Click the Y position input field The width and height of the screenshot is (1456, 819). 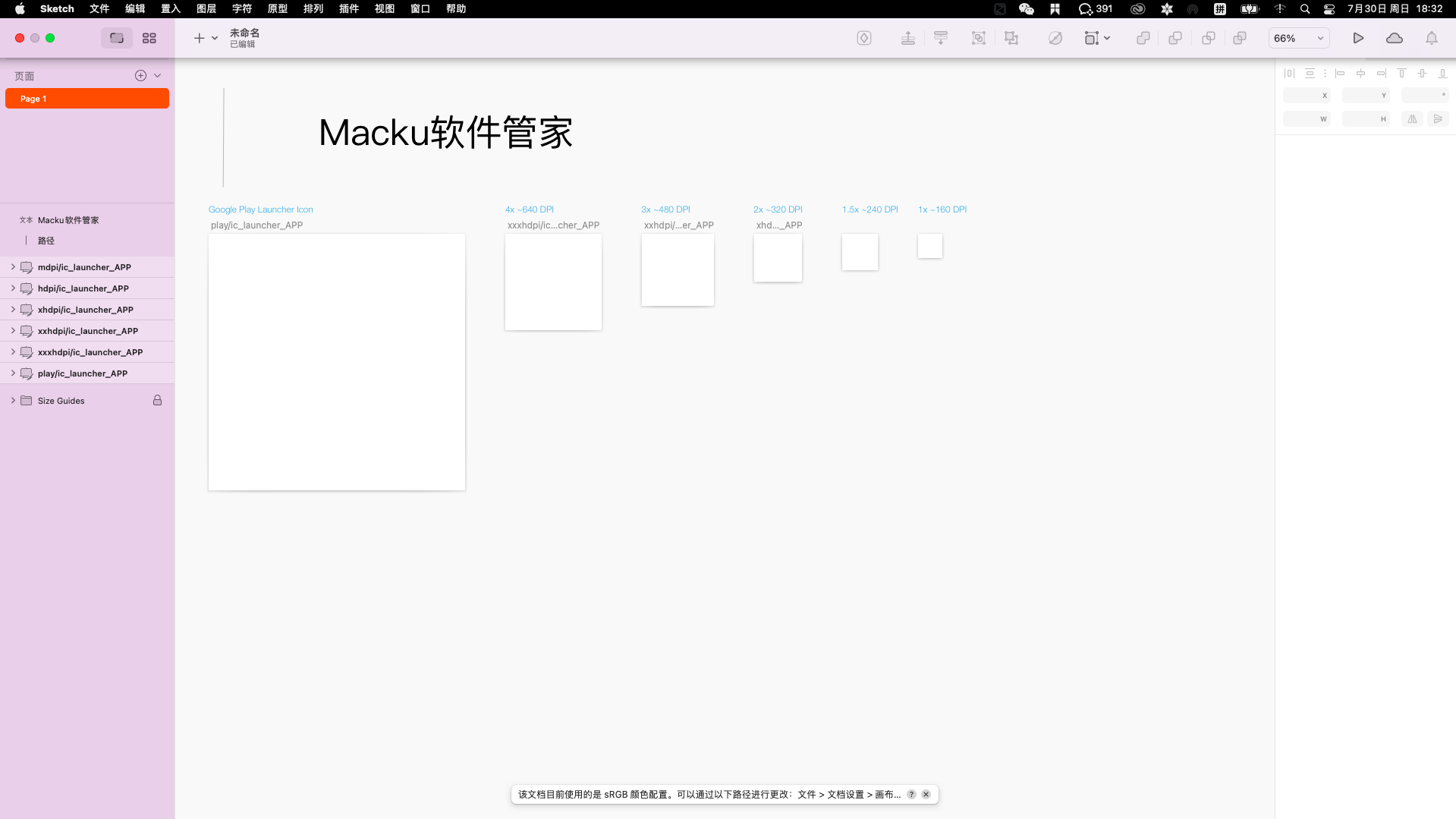coord(1366,96)
